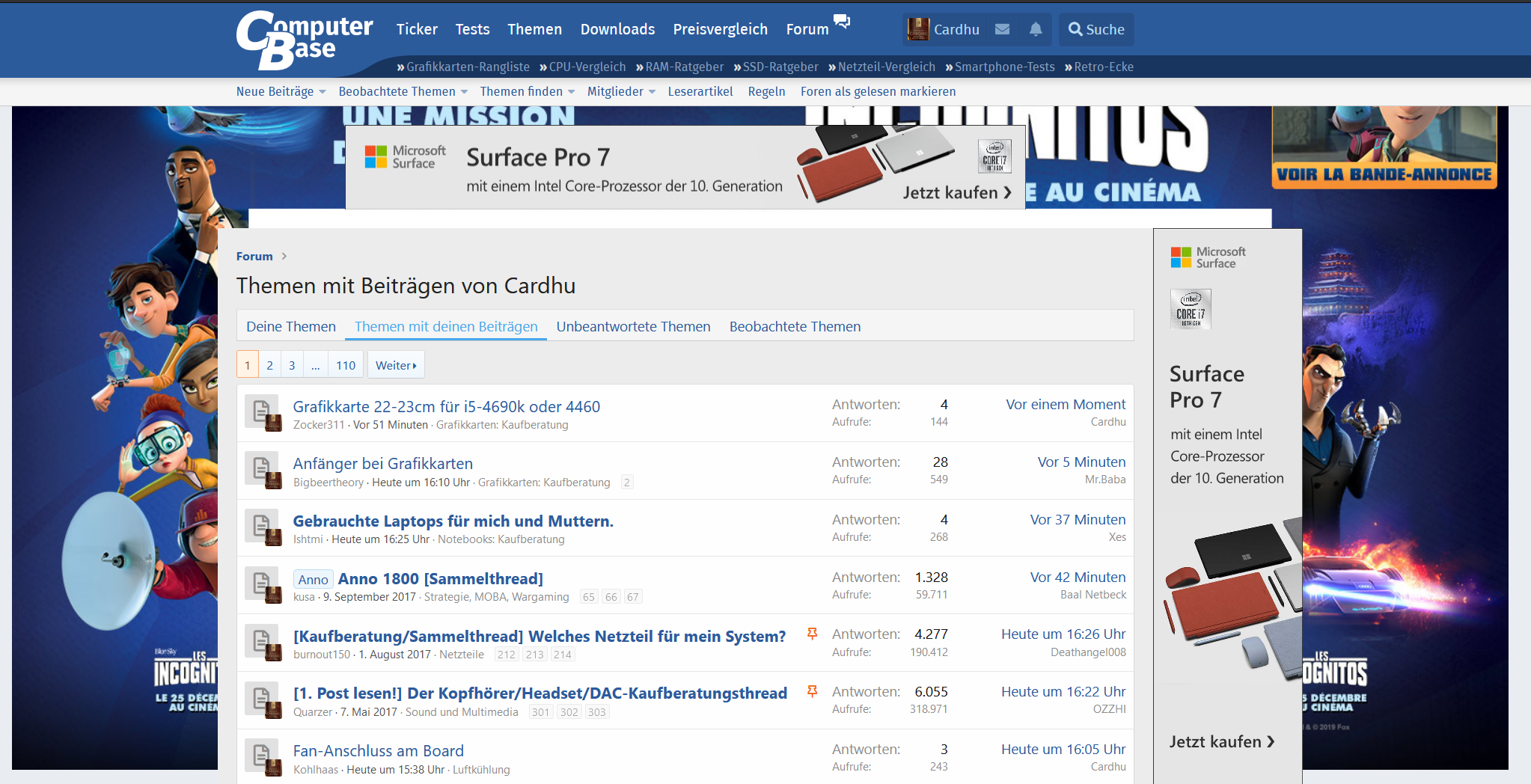The width and height of the screenshot is (1531, 784).
Task: Click the forum speech bubble icon
Action: [842, 21]
